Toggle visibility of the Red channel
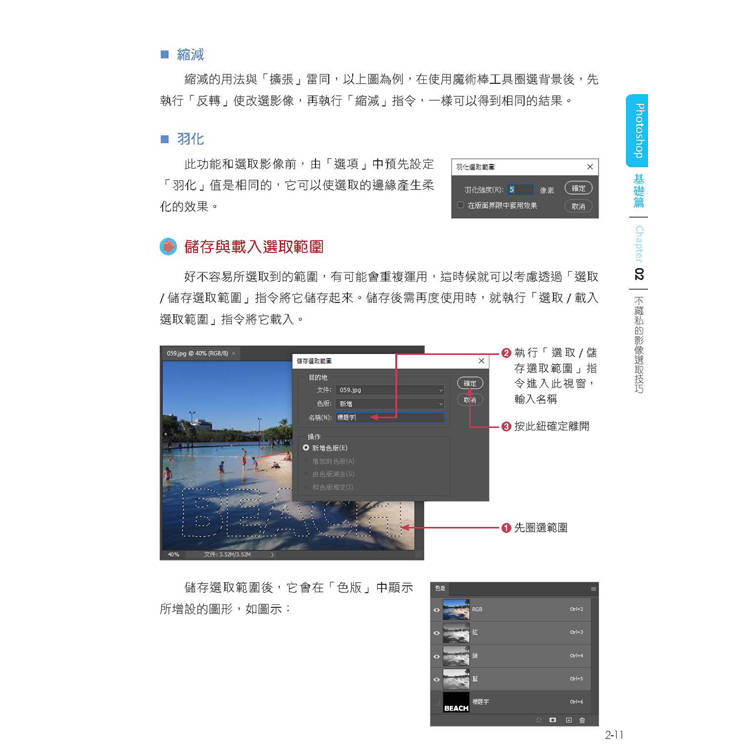This screenshot has height=750, width=750. (436, 633)
